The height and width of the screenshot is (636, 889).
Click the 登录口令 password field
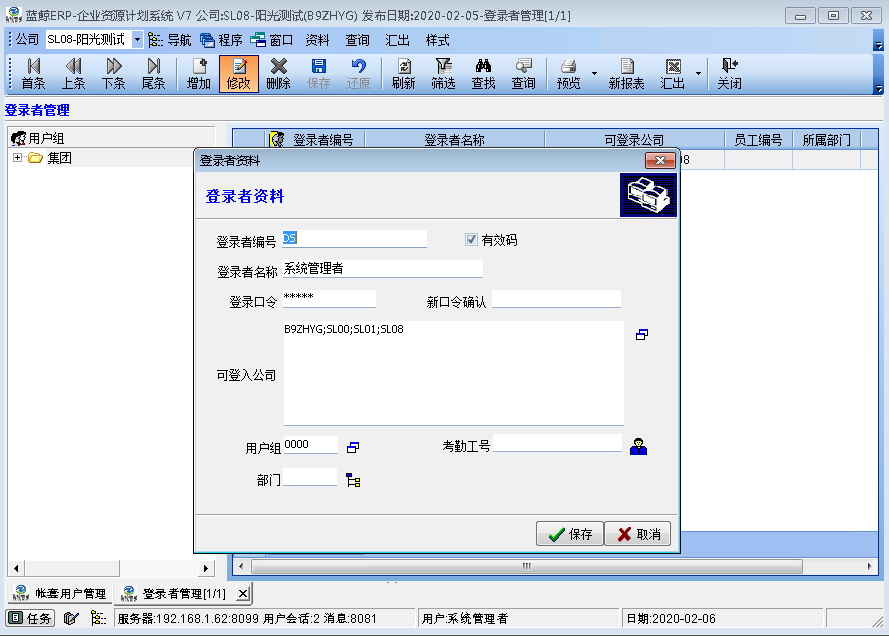329,299
